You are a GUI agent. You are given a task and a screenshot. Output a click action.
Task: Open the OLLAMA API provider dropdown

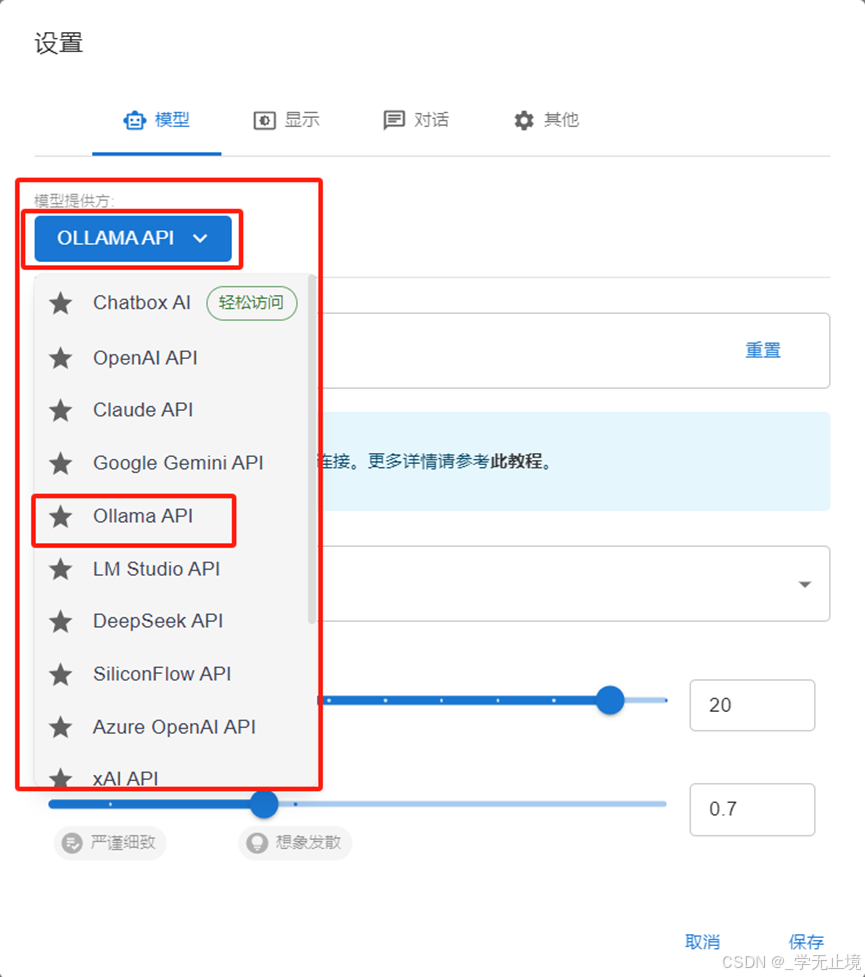coord(133,239)
